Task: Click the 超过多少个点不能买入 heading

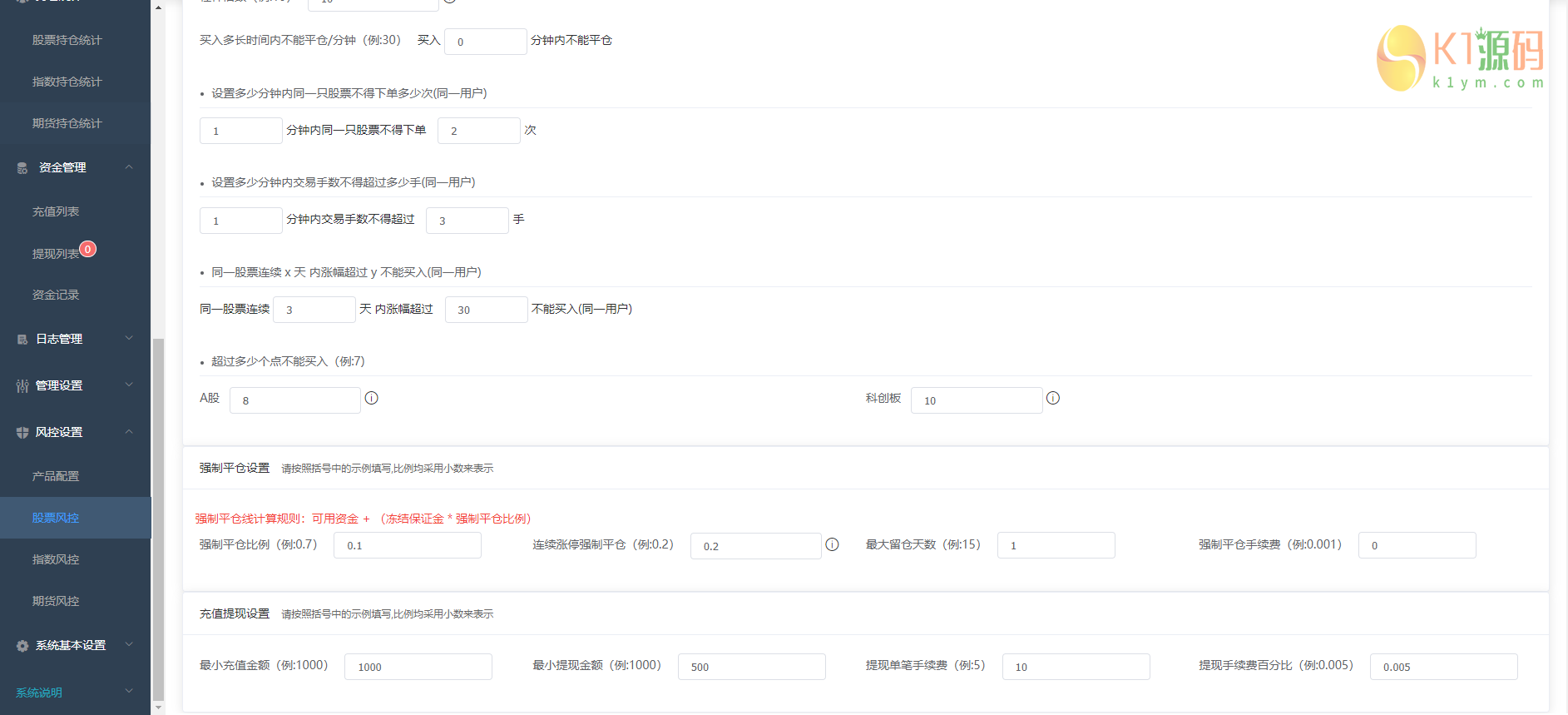Action: pyautogui.click(x=288, y=361)
